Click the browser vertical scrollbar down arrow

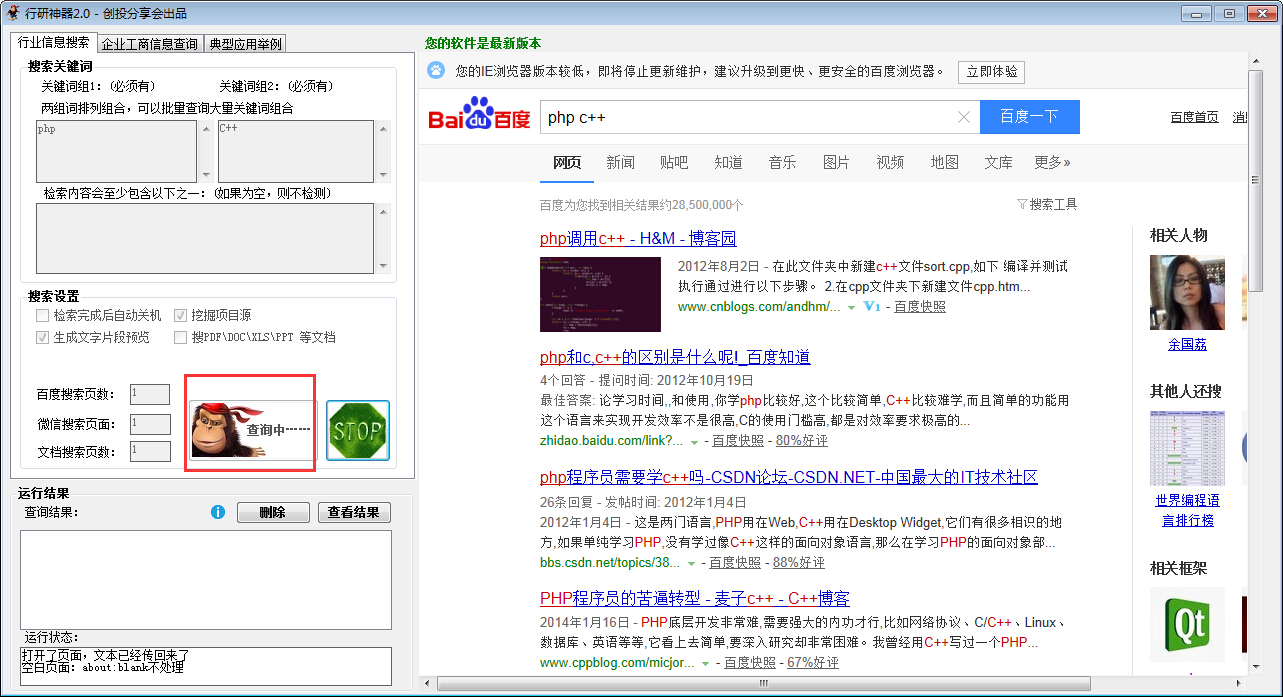pos(1257,667)
